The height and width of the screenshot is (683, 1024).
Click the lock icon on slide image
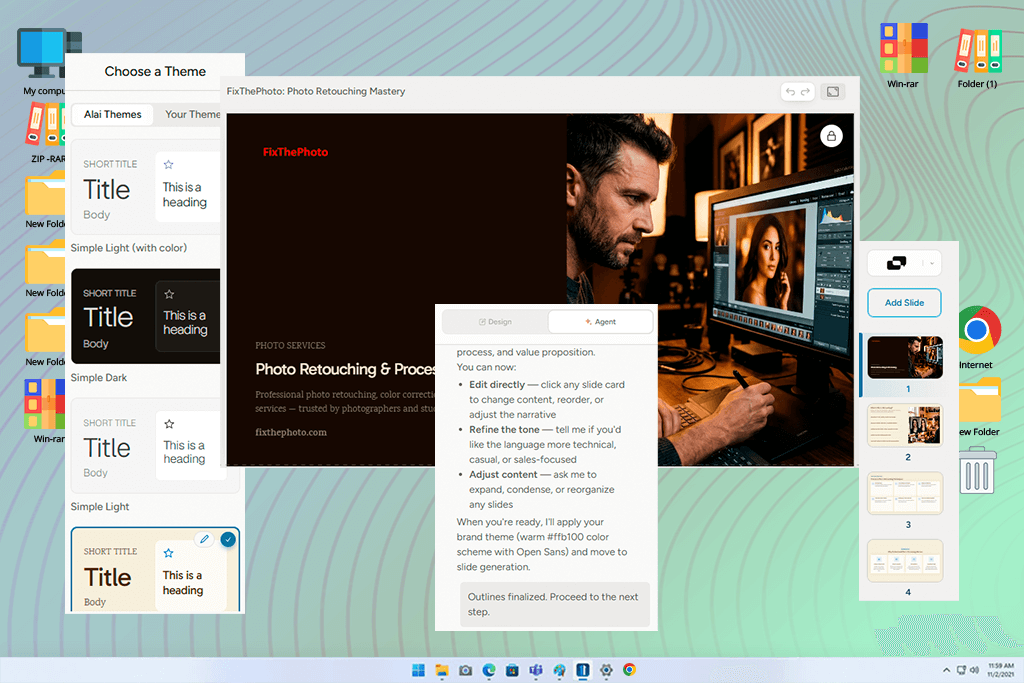pos(831,136)
